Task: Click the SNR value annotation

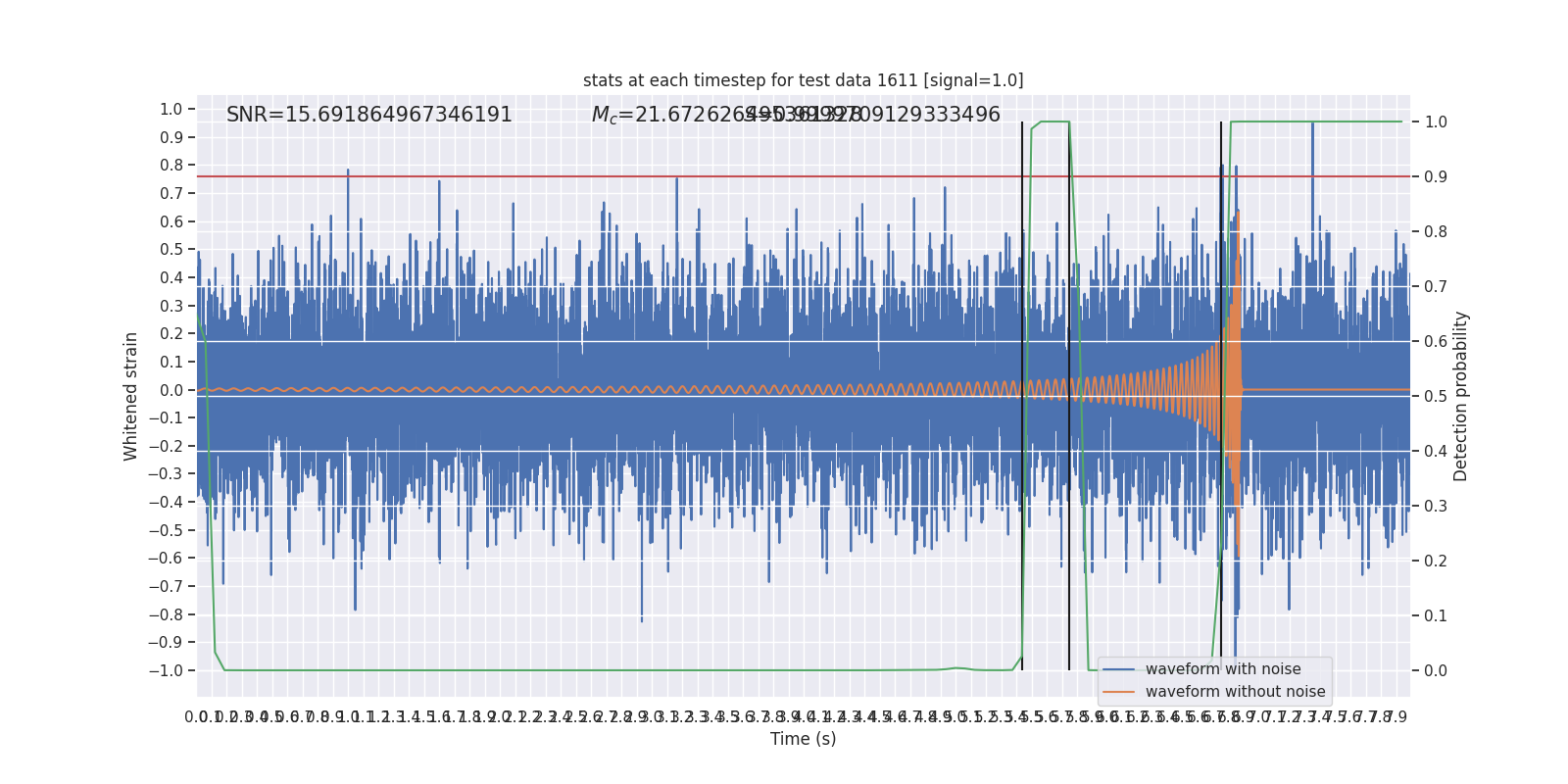Action: coord(369,115)
